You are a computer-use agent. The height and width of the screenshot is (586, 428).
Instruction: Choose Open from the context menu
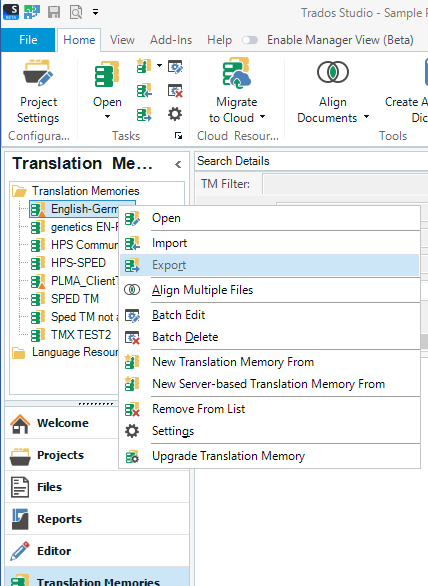click(x=270, y=218)
